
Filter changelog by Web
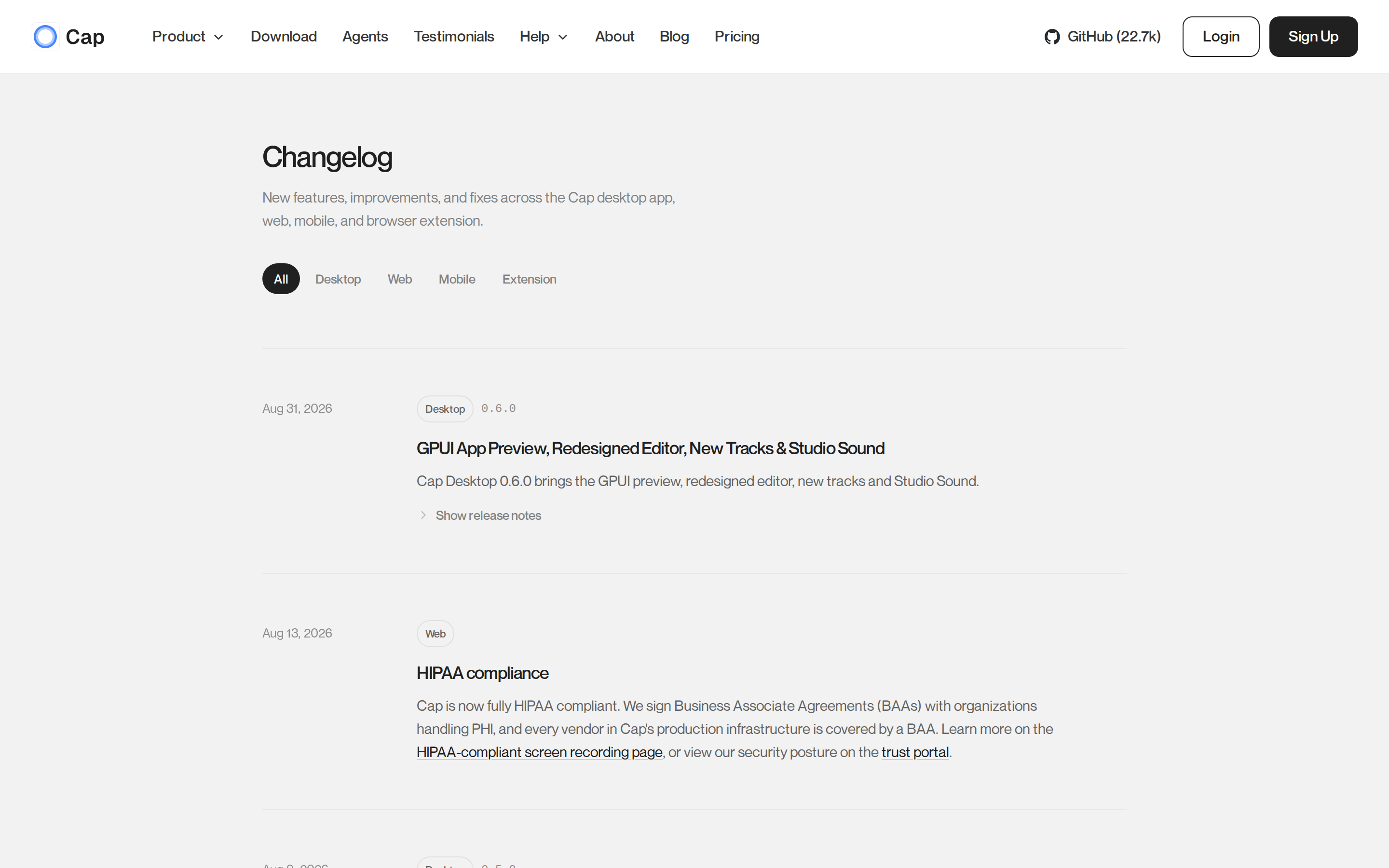[x=399, y=279]
